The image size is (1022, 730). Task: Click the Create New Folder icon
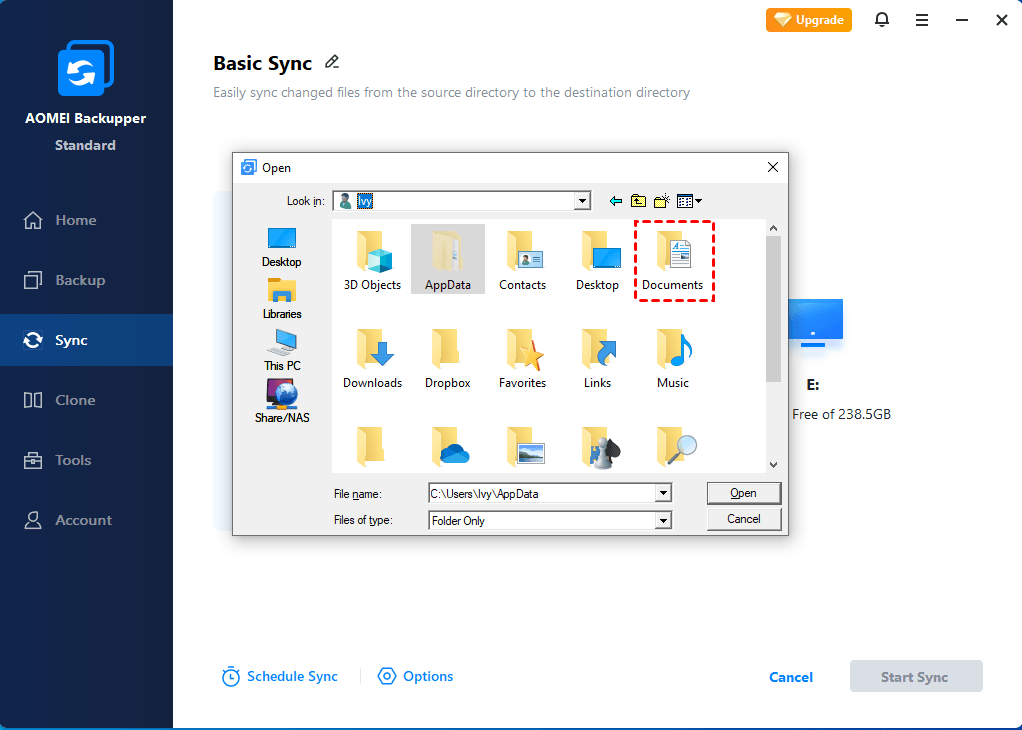pos(660,200)
